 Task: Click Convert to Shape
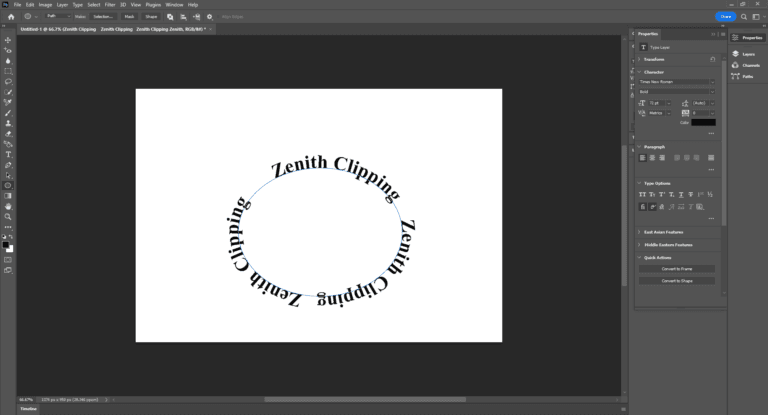coord(676,281)
